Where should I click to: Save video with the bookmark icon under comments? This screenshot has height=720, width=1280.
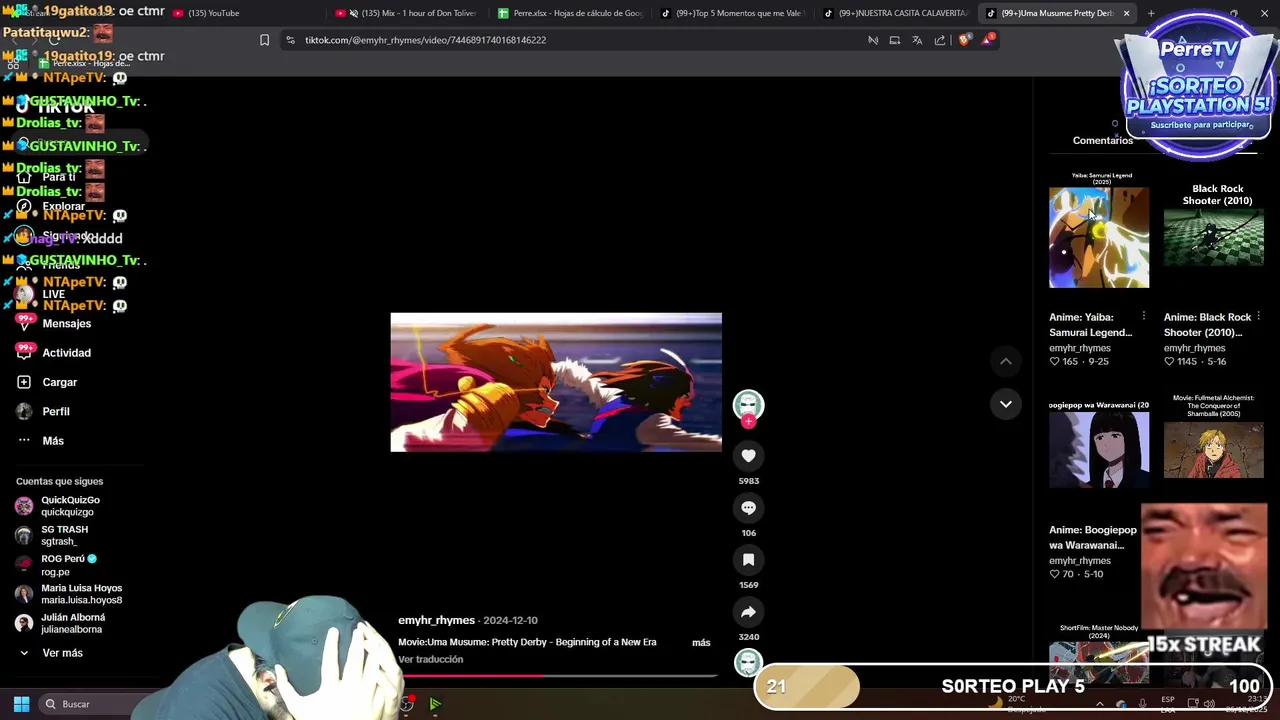point(748,560)
